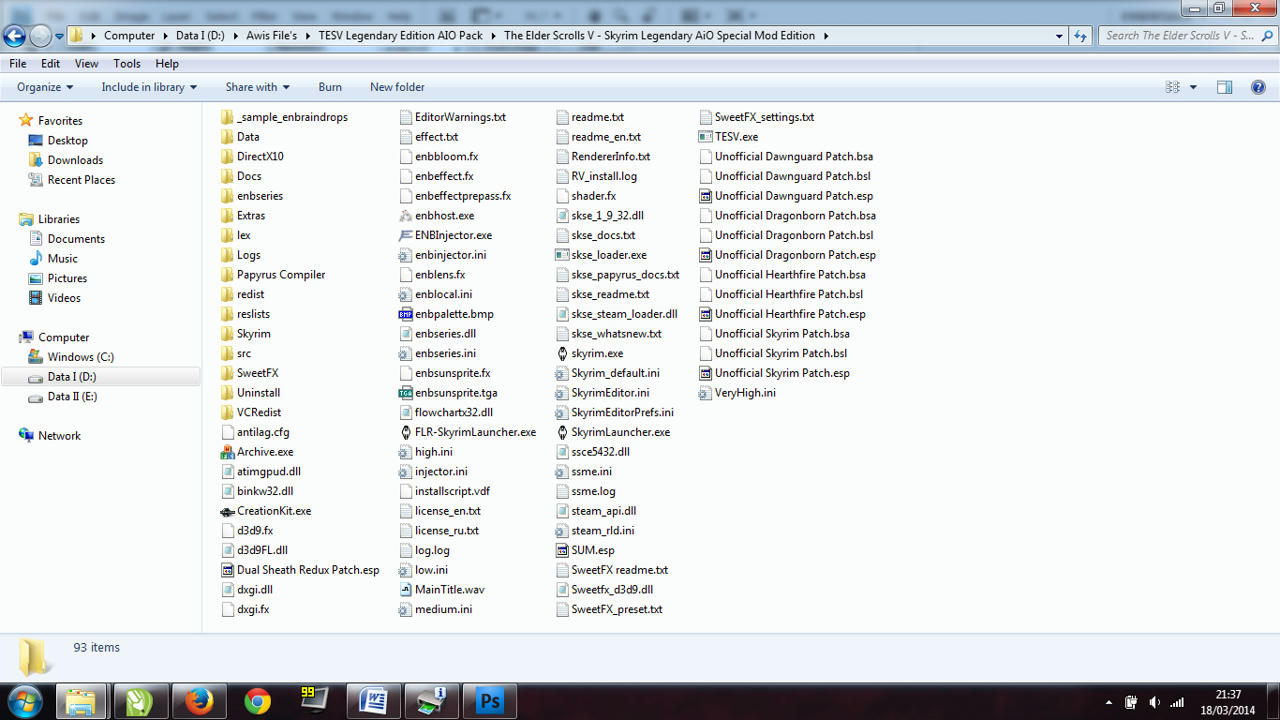Click the Help question mark icon
This screenshot has height=720, width=1280.
pos(1258,87)
